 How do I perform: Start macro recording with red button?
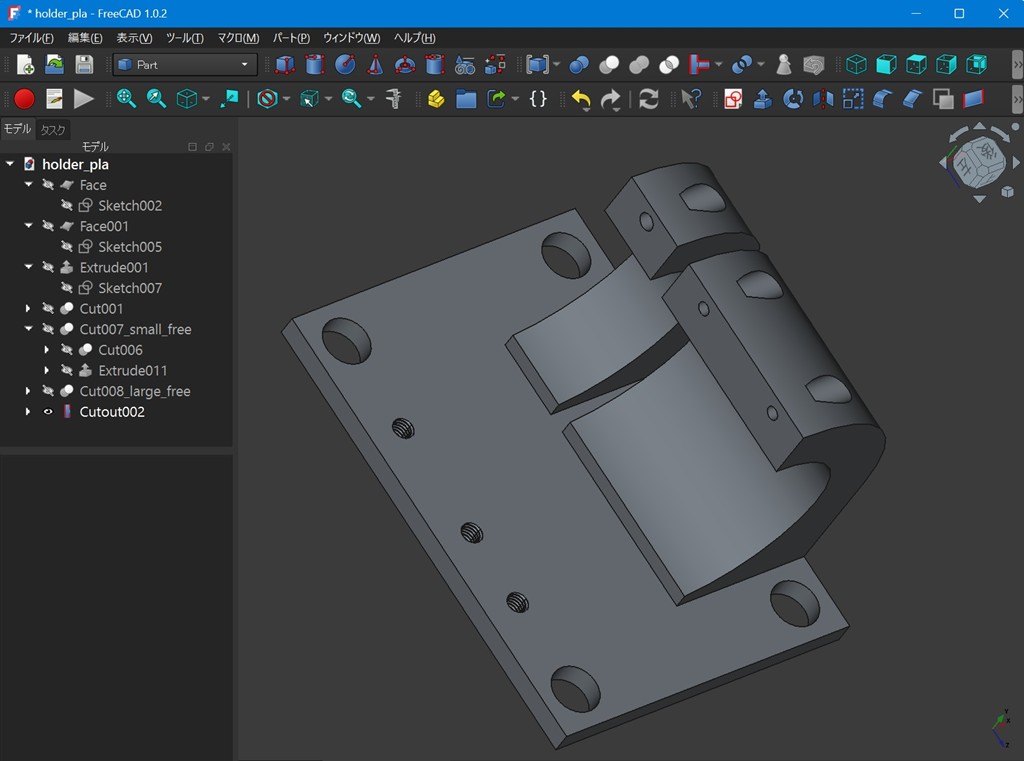coord(24,99)
